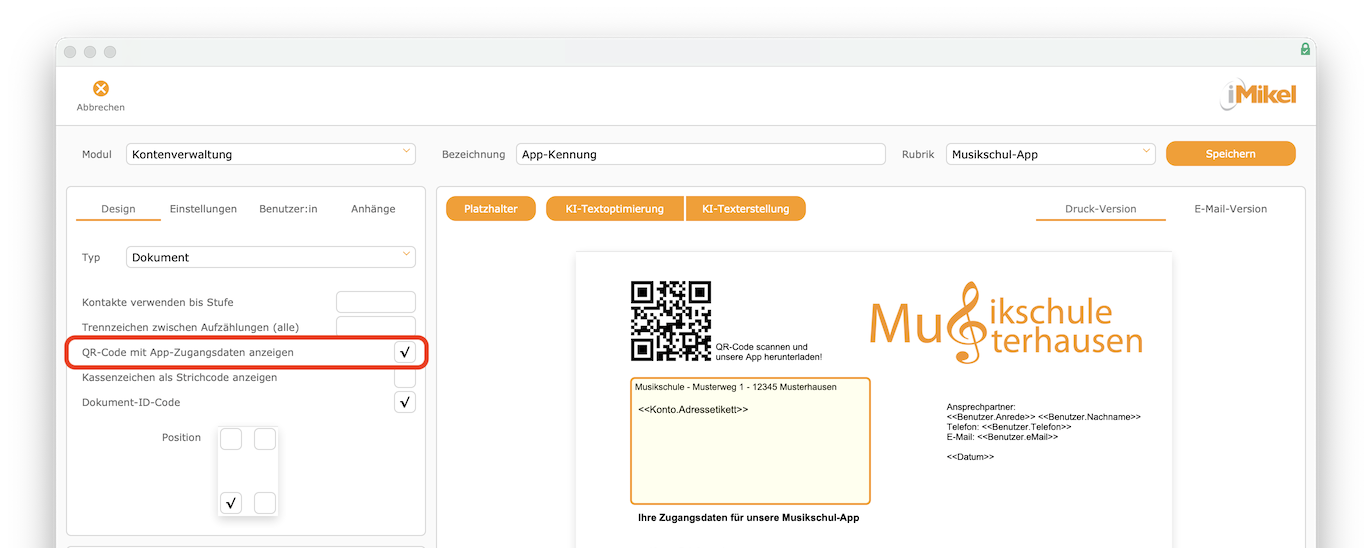Switch to the Design tab
Image resolution: width=1372 pixels, height=548 pixels.
118,209
